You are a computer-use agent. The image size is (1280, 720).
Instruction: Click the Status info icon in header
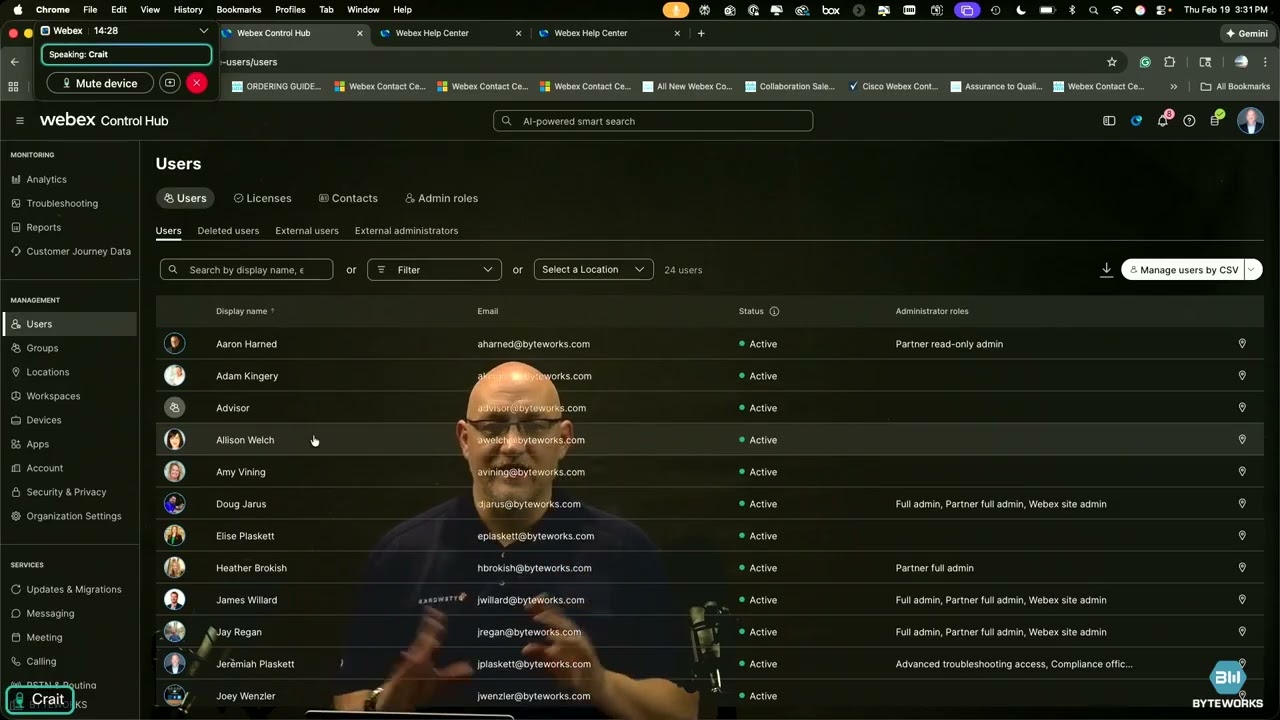coord(774,311)
